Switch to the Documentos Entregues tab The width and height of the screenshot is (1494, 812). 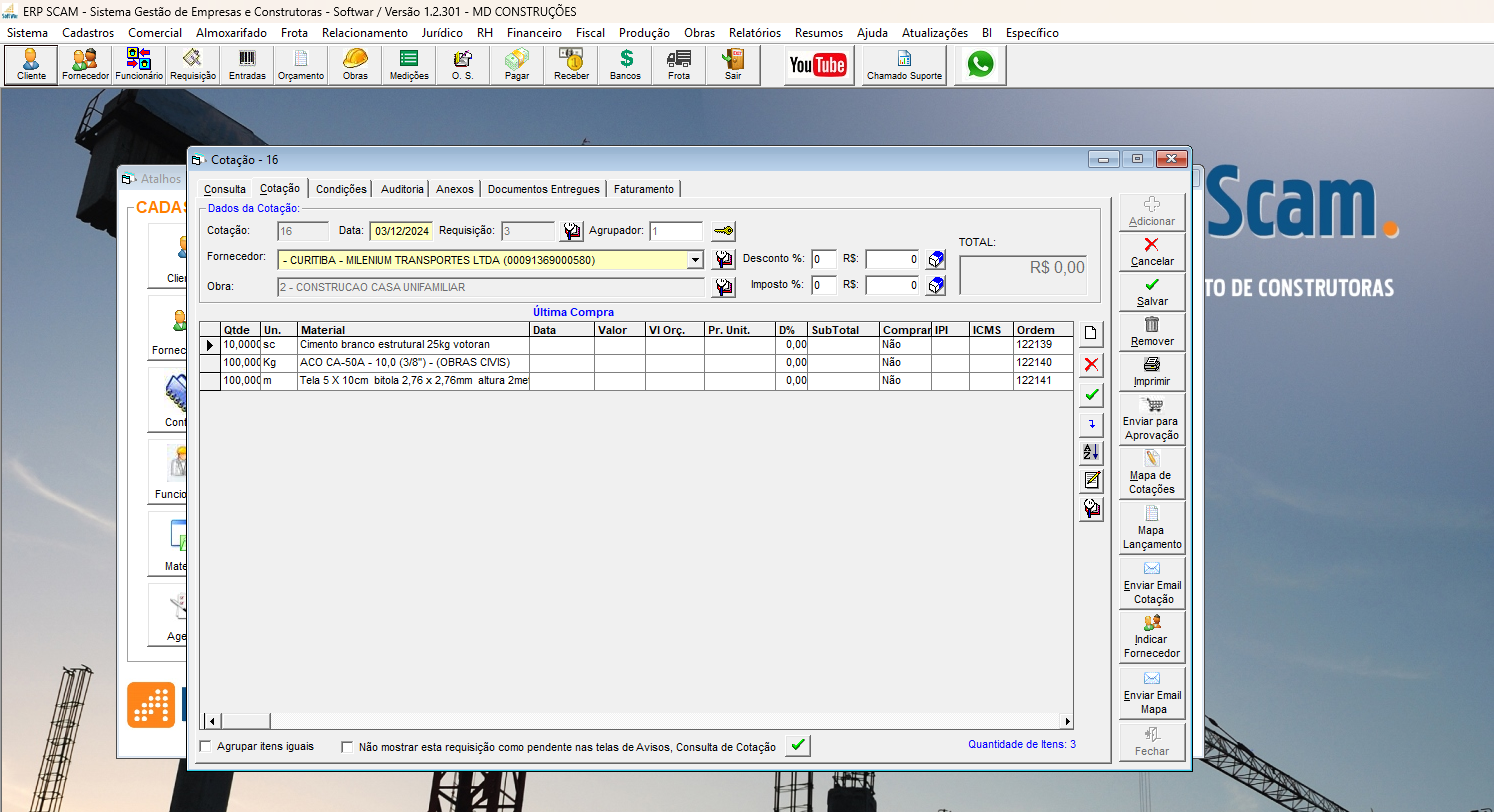[543, 189]
